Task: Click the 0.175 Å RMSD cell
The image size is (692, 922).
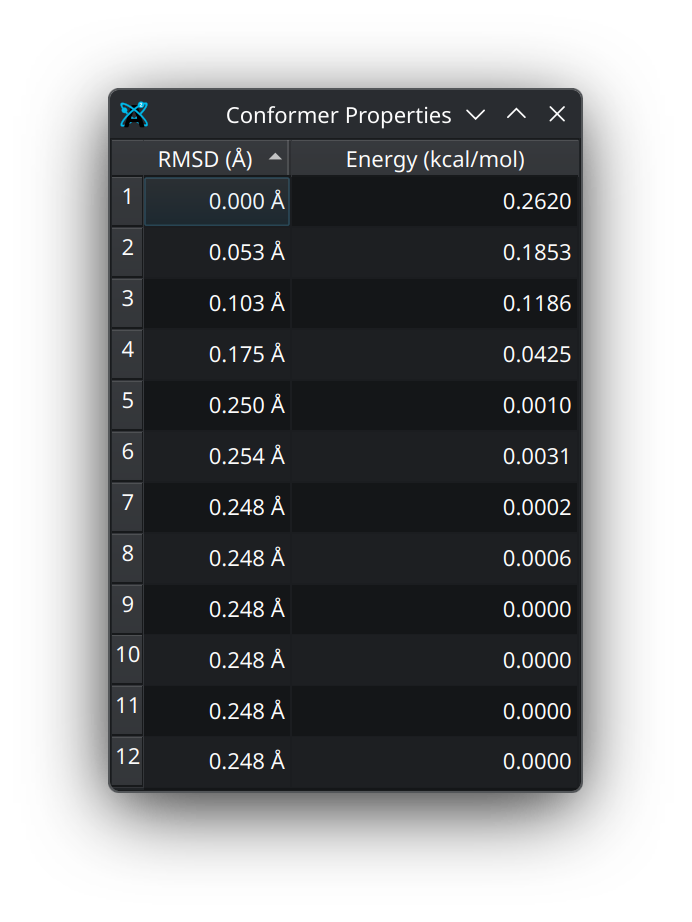Action: [x=217, y=355]
